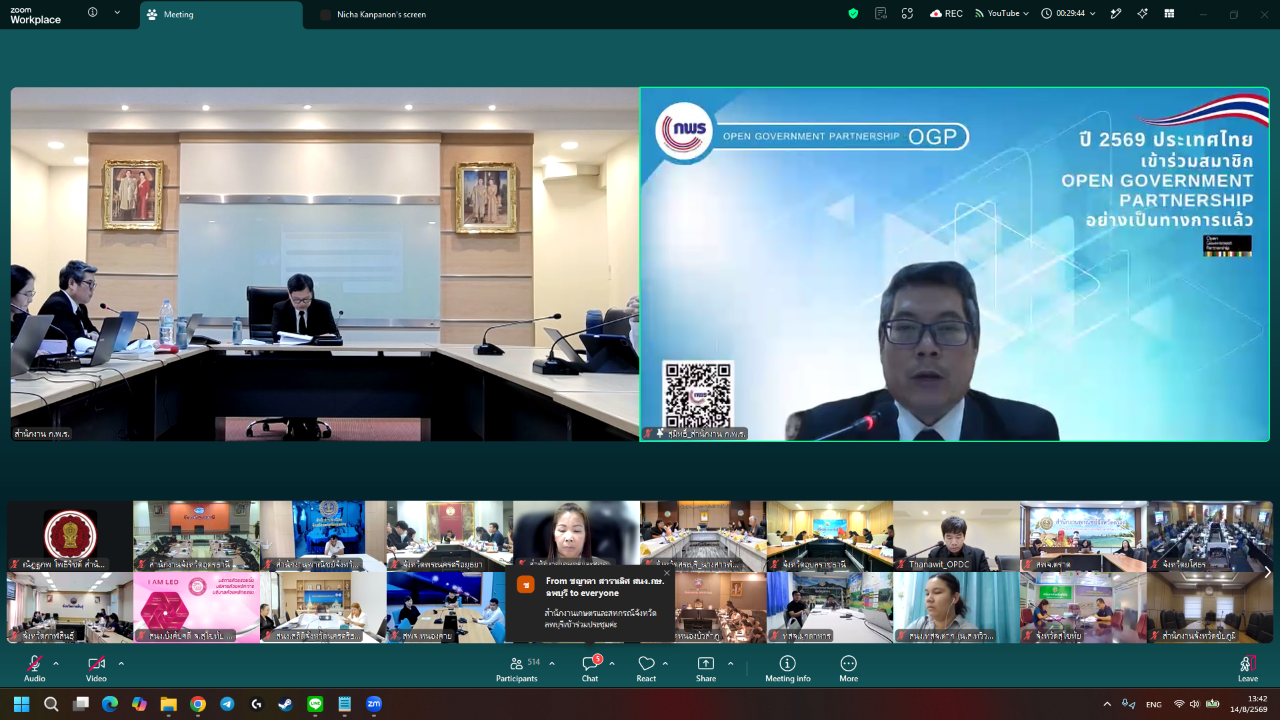The width and height of the screenshot is (1280, 720).
Task: Open the Zoom app icon on the taskbar
Action: click(374, 704)
